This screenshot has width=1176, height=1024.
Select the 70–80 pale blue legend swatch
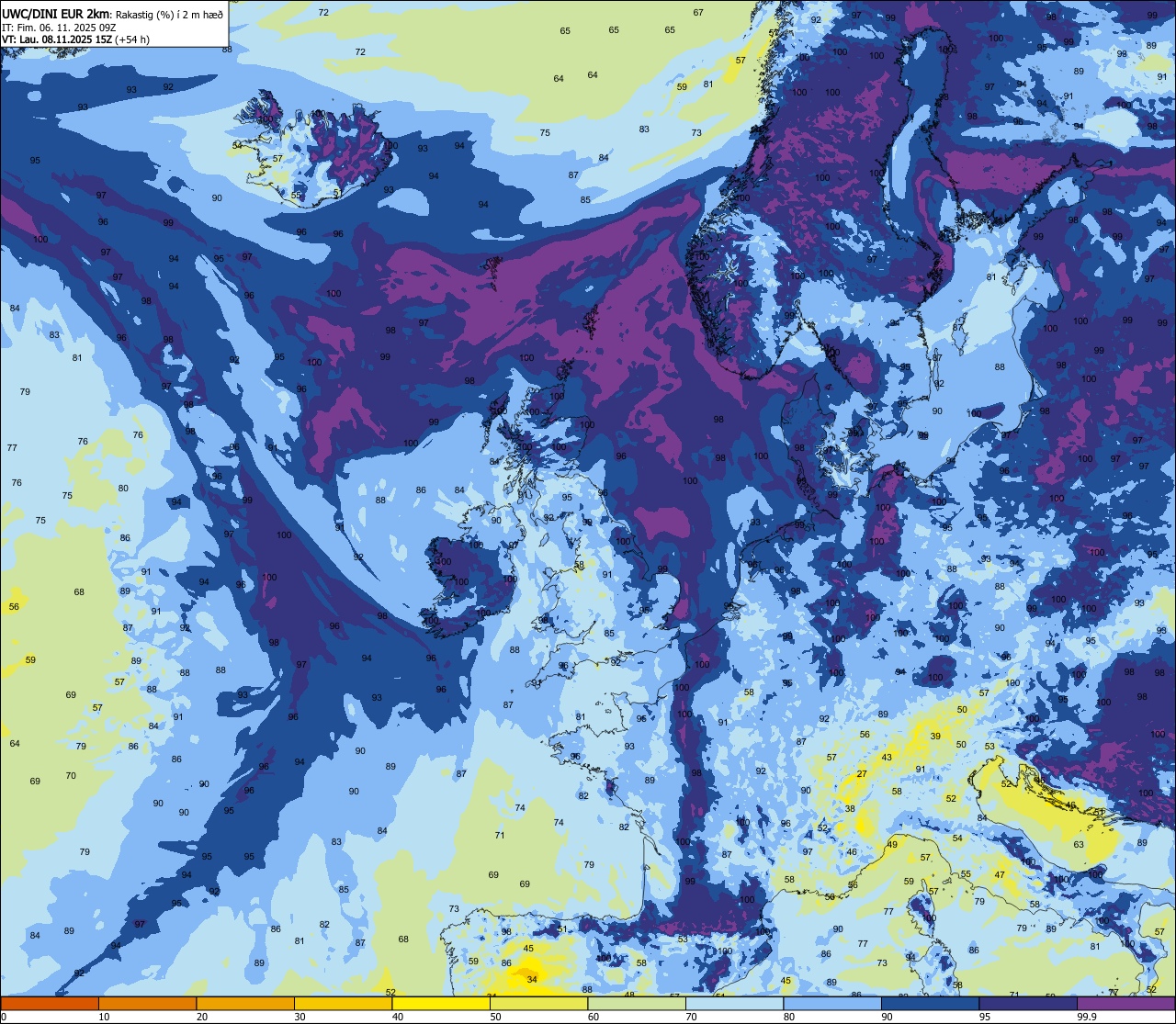734,1003
